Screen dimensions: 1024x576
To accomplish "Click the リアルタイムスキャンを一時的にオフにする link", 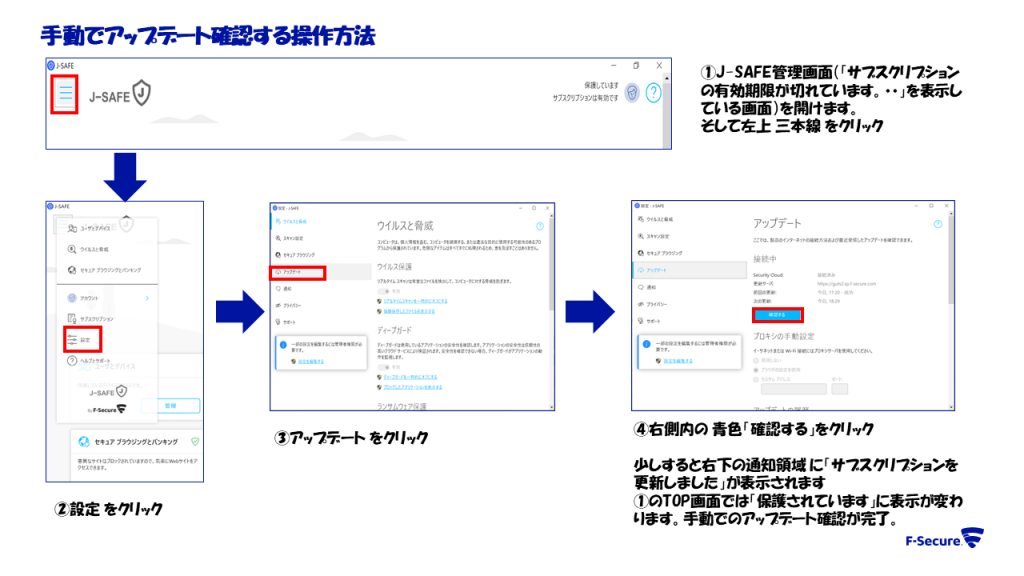I will click(415, 301).
